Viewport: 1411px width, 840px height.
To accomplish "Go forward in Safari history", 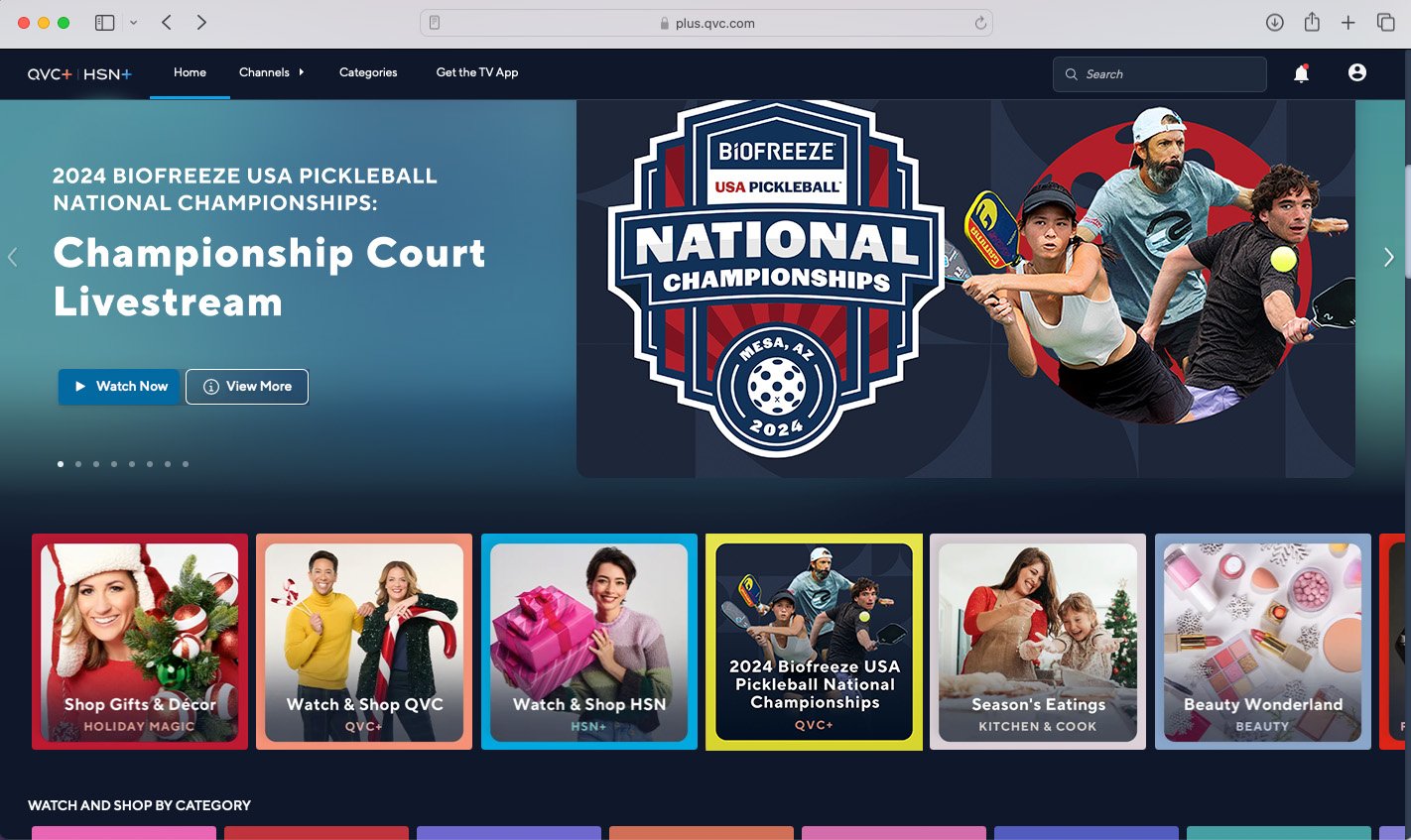I will 201,23.
